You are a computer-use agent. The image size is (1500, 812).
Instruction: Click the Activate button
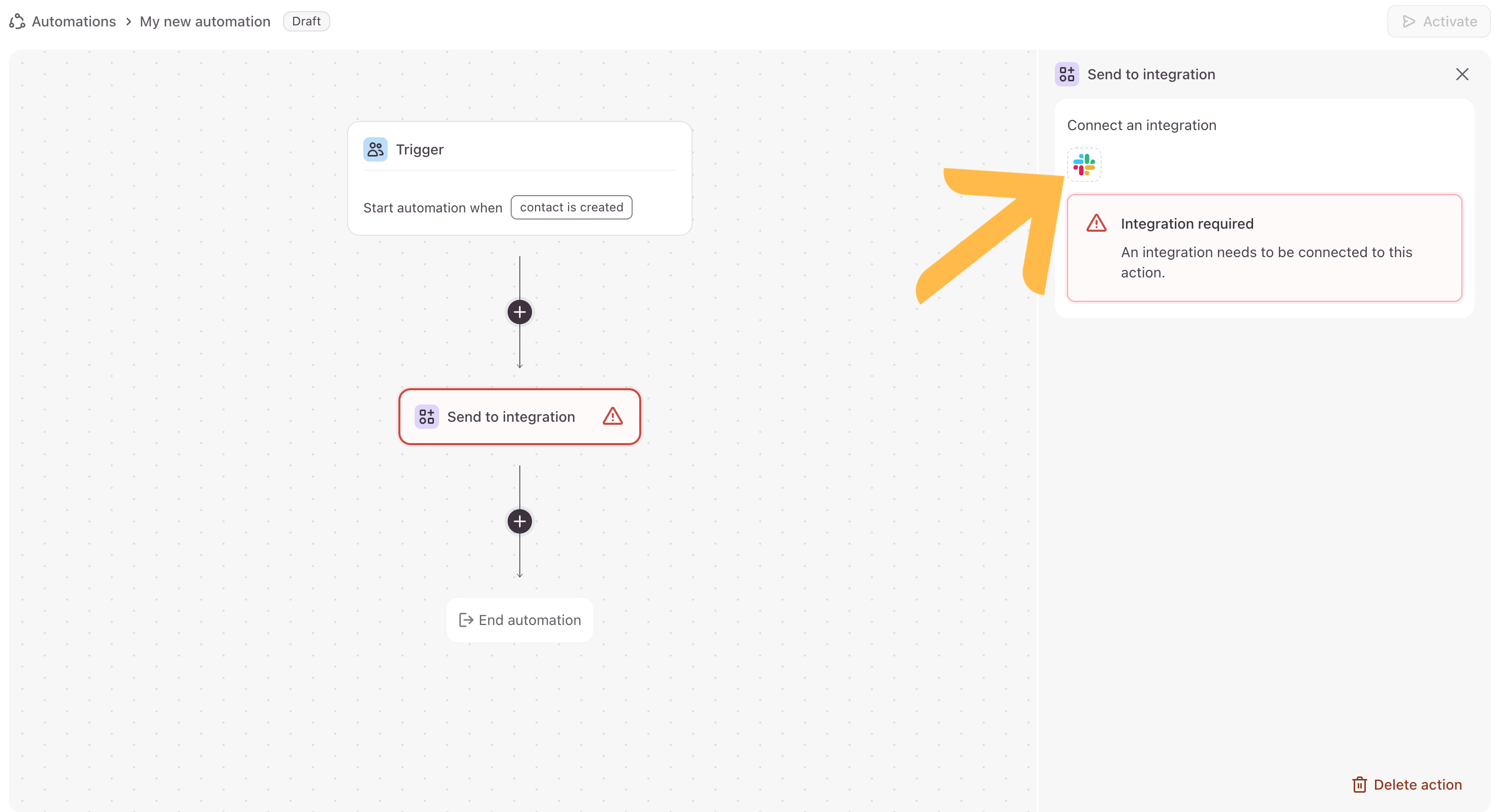click(1439, 21)
